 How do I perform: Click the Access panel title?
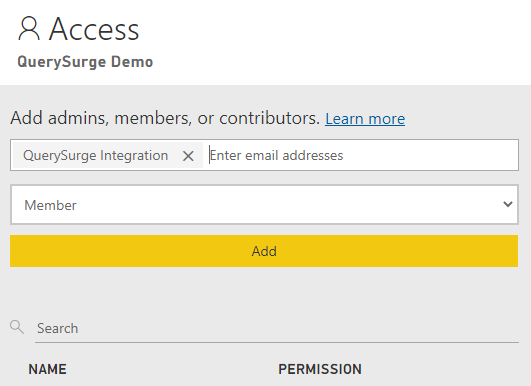(x=94, y=29)
